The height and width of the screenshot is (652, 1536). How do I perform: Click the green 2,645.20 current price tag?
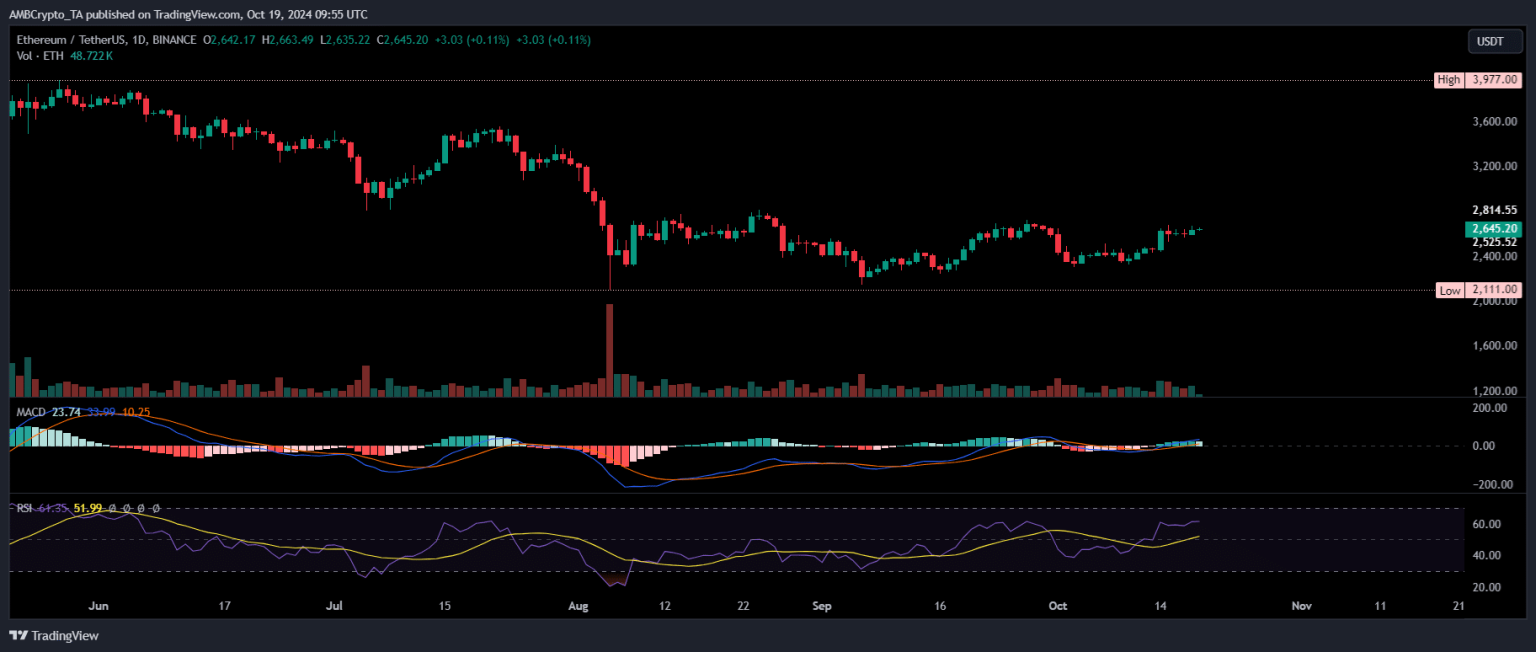click(1493, 229)
